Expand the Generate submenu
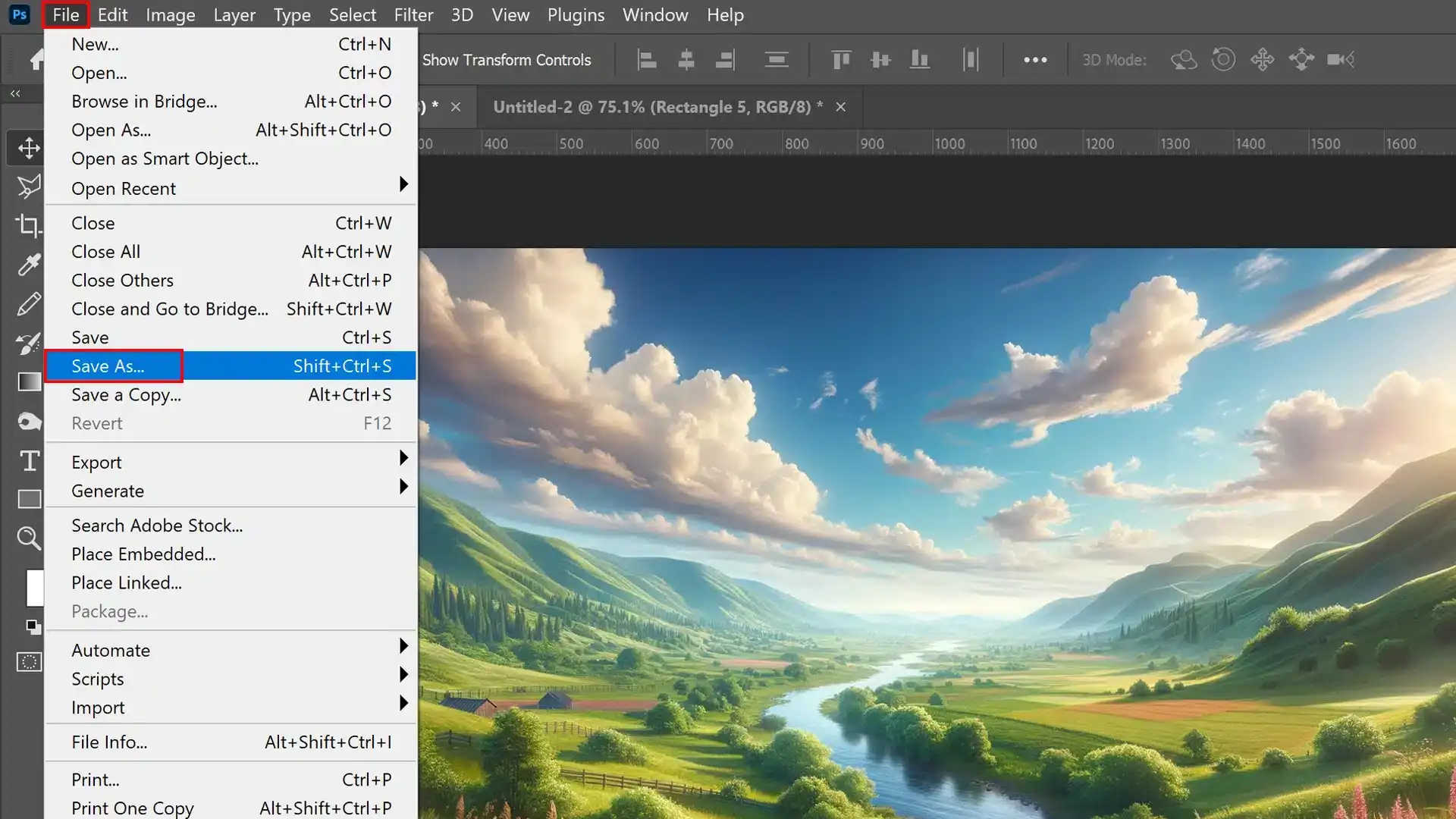 231,491
